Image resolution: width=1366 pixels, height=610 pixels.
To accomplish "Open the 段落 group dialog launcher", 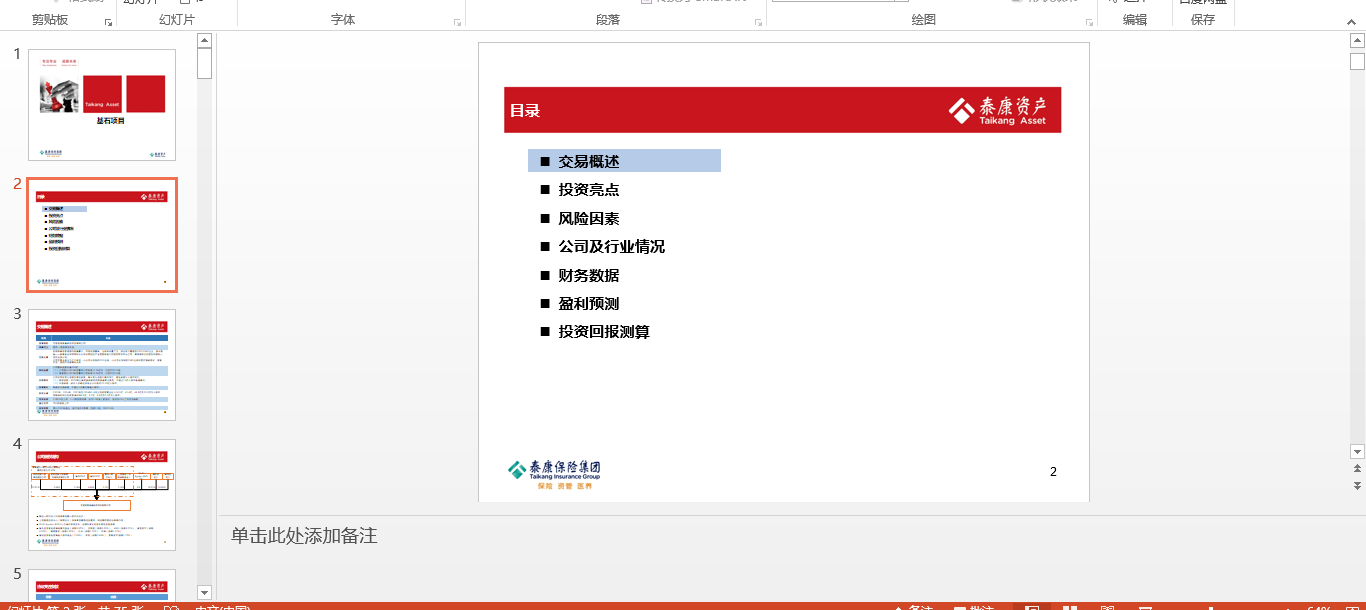I will (x=759, y=21).
